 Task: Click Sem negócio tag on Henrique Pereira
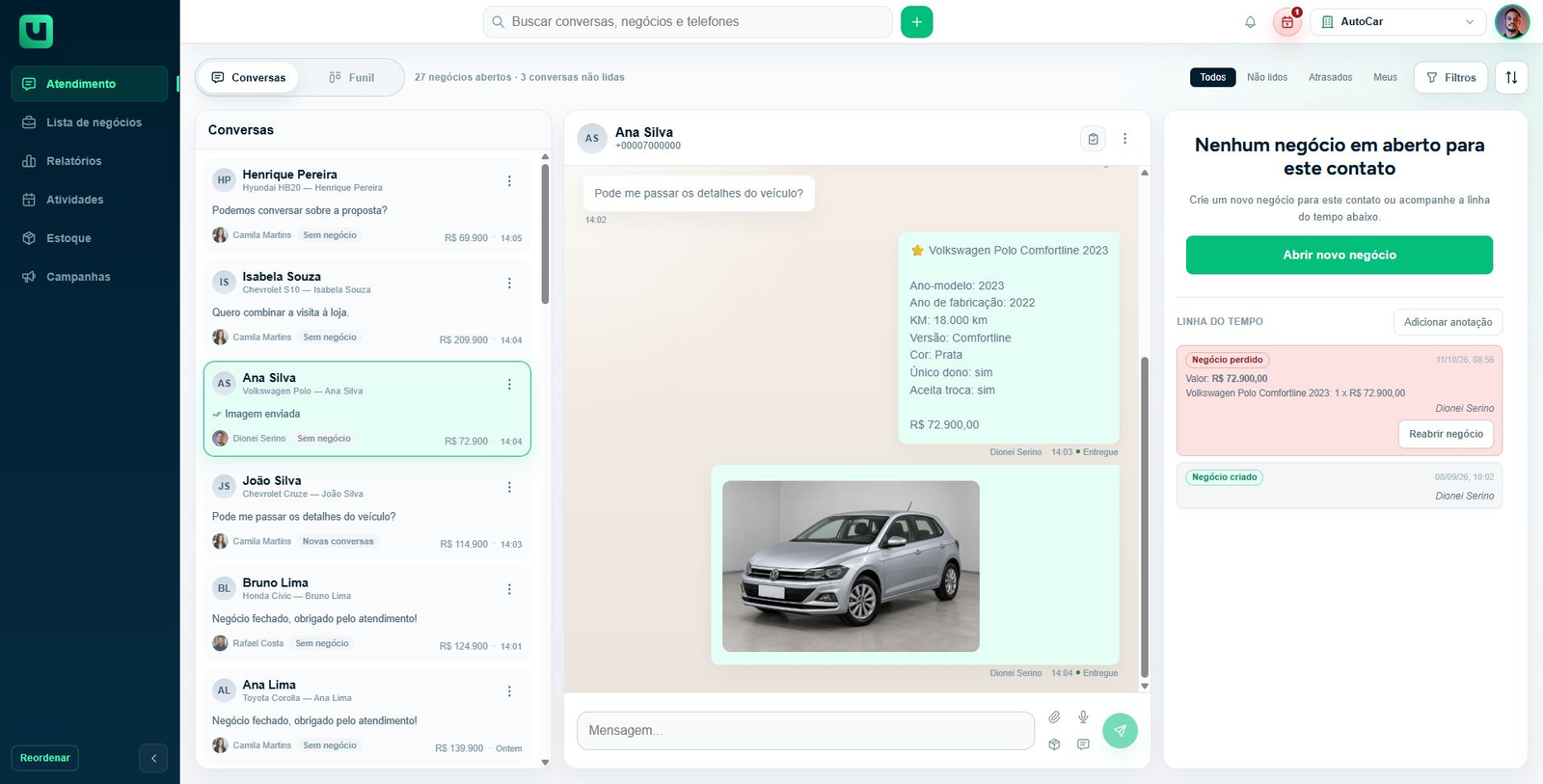pos(330,235)
